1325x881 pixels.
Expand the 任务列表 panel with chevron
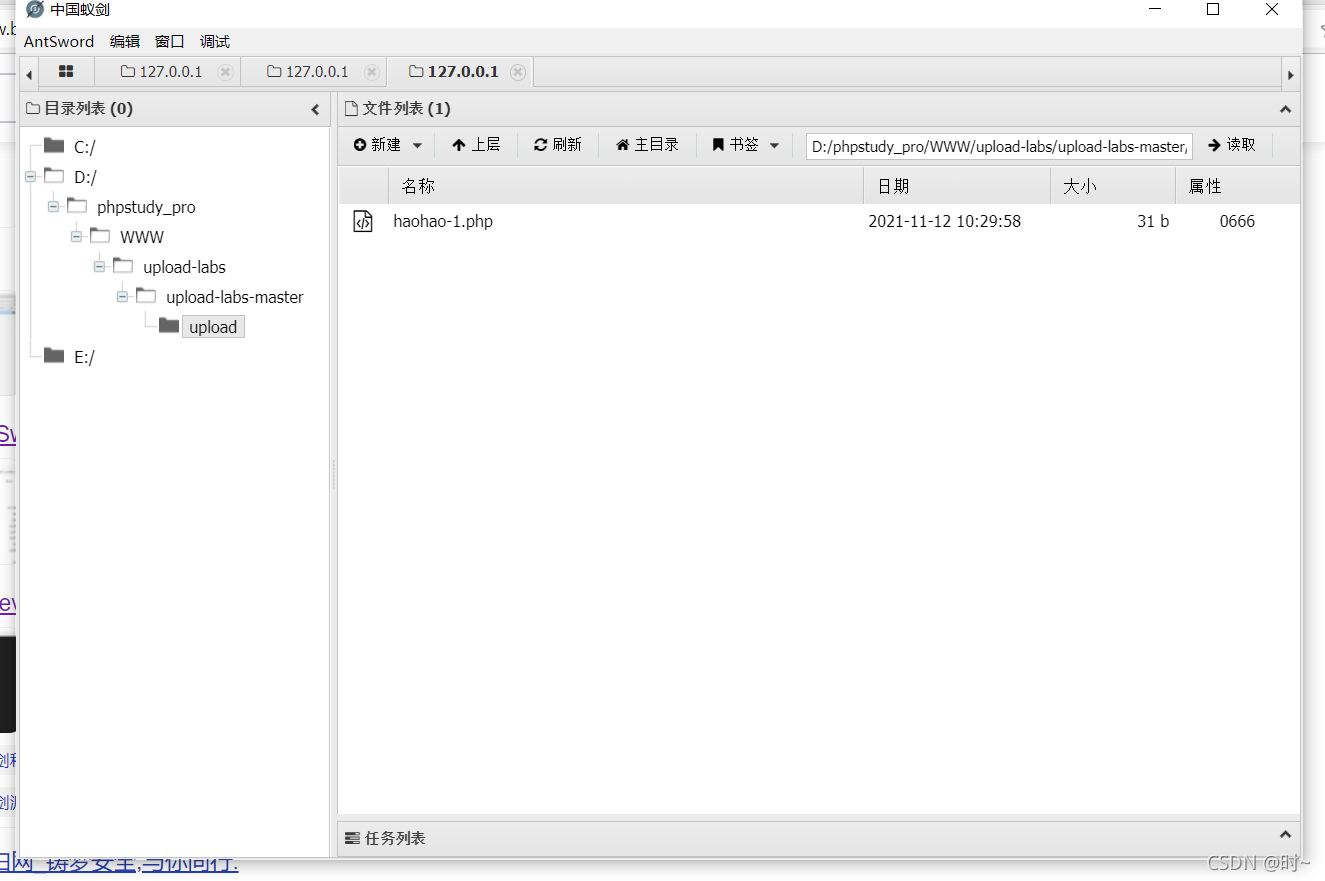tap(1285, 835)
